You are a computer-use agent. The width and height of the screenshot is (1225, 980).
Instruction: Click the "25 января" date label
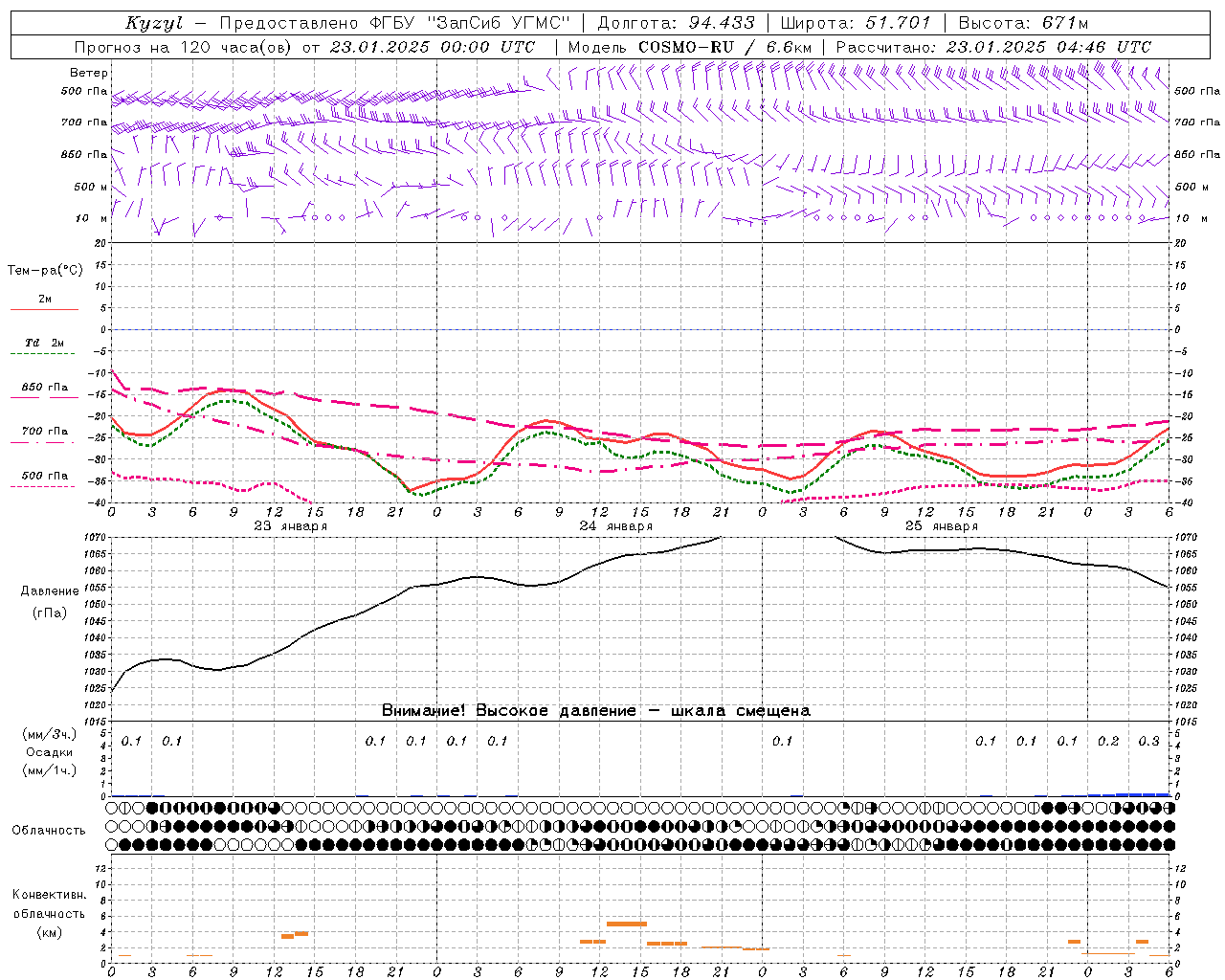coord(941,526)
